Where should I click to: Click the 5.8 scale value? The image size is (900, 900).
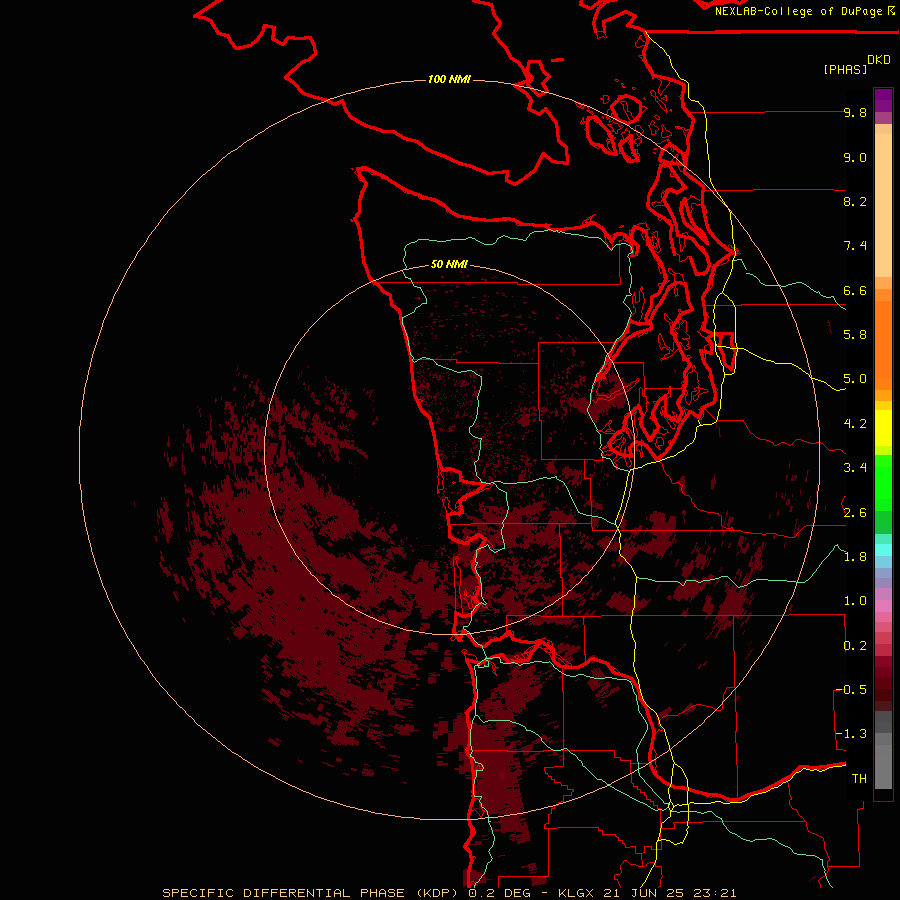point(855,335)
